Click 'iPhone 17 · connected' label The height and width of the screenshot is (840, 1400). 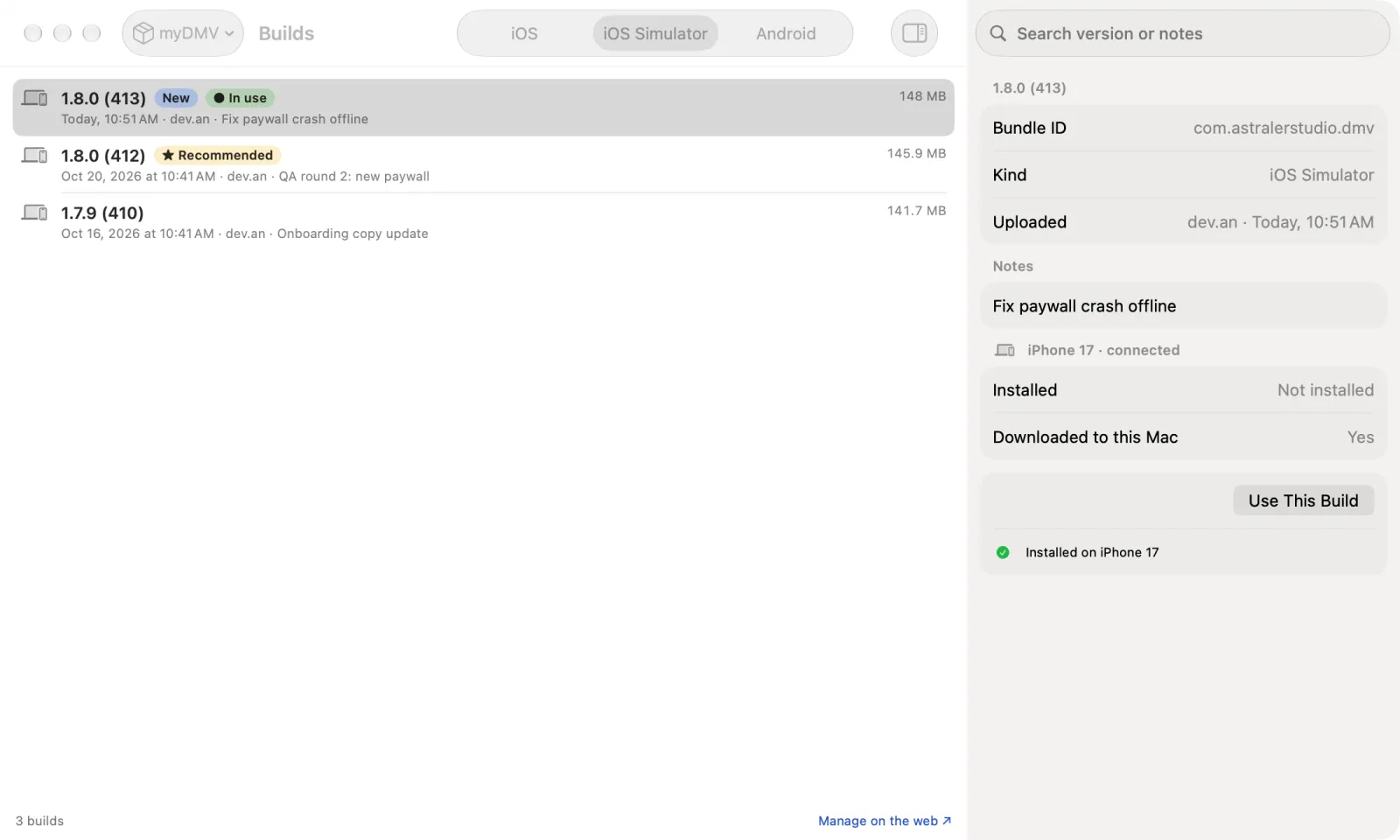click(x=1103, y=350)
